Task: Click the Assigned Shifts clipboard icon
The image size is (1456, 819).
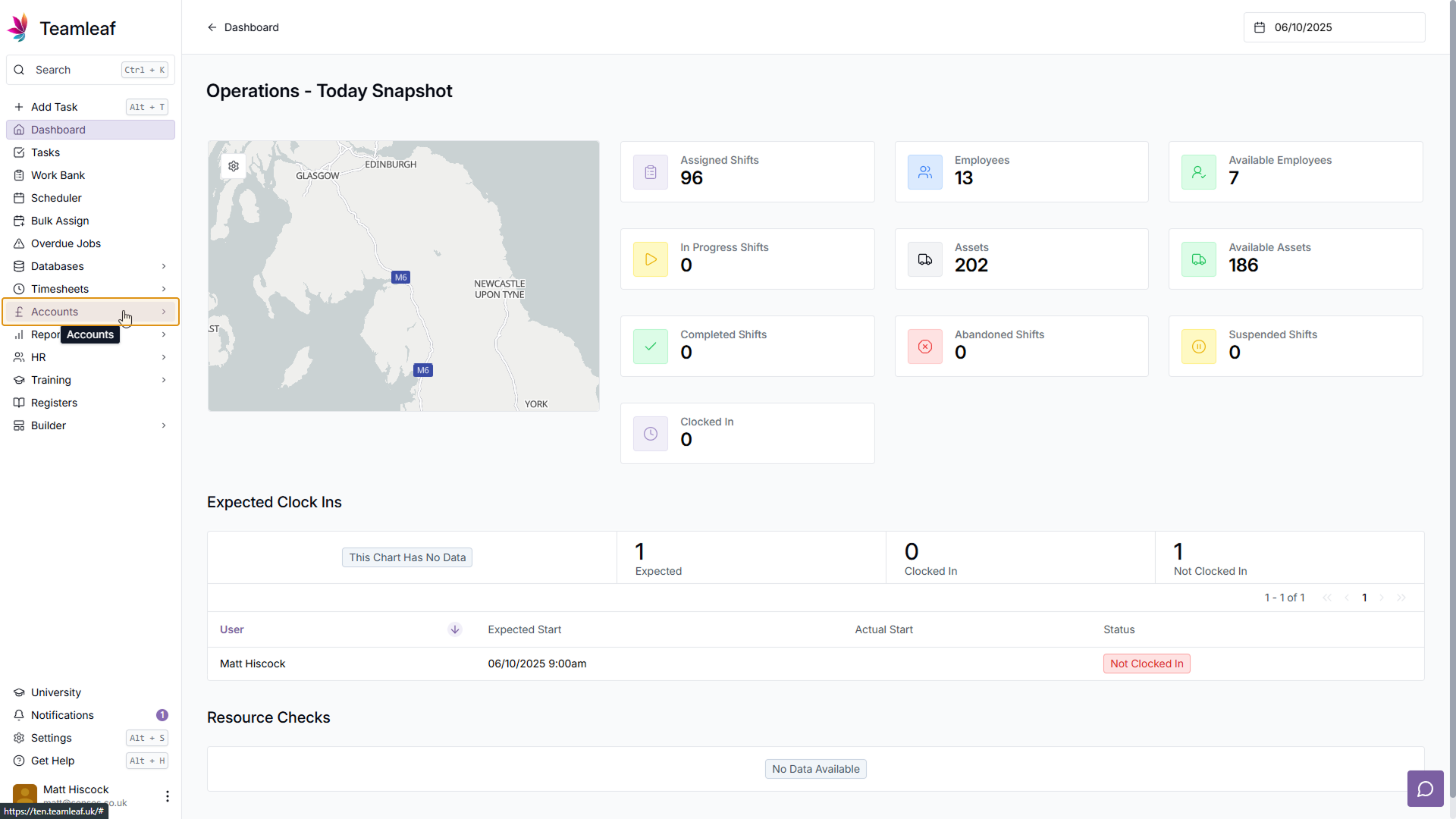Action: [x=651, y=172]
